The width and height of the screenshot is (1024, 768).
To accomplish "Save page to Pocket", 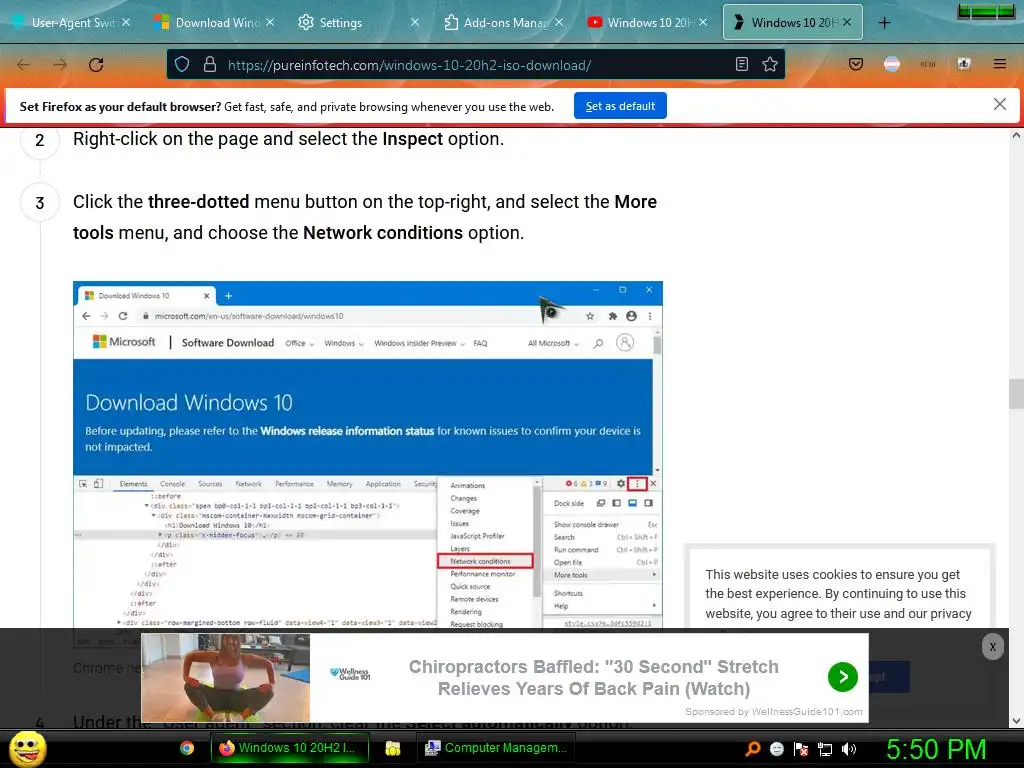I will pyautogui.click(x=856, y=64).
